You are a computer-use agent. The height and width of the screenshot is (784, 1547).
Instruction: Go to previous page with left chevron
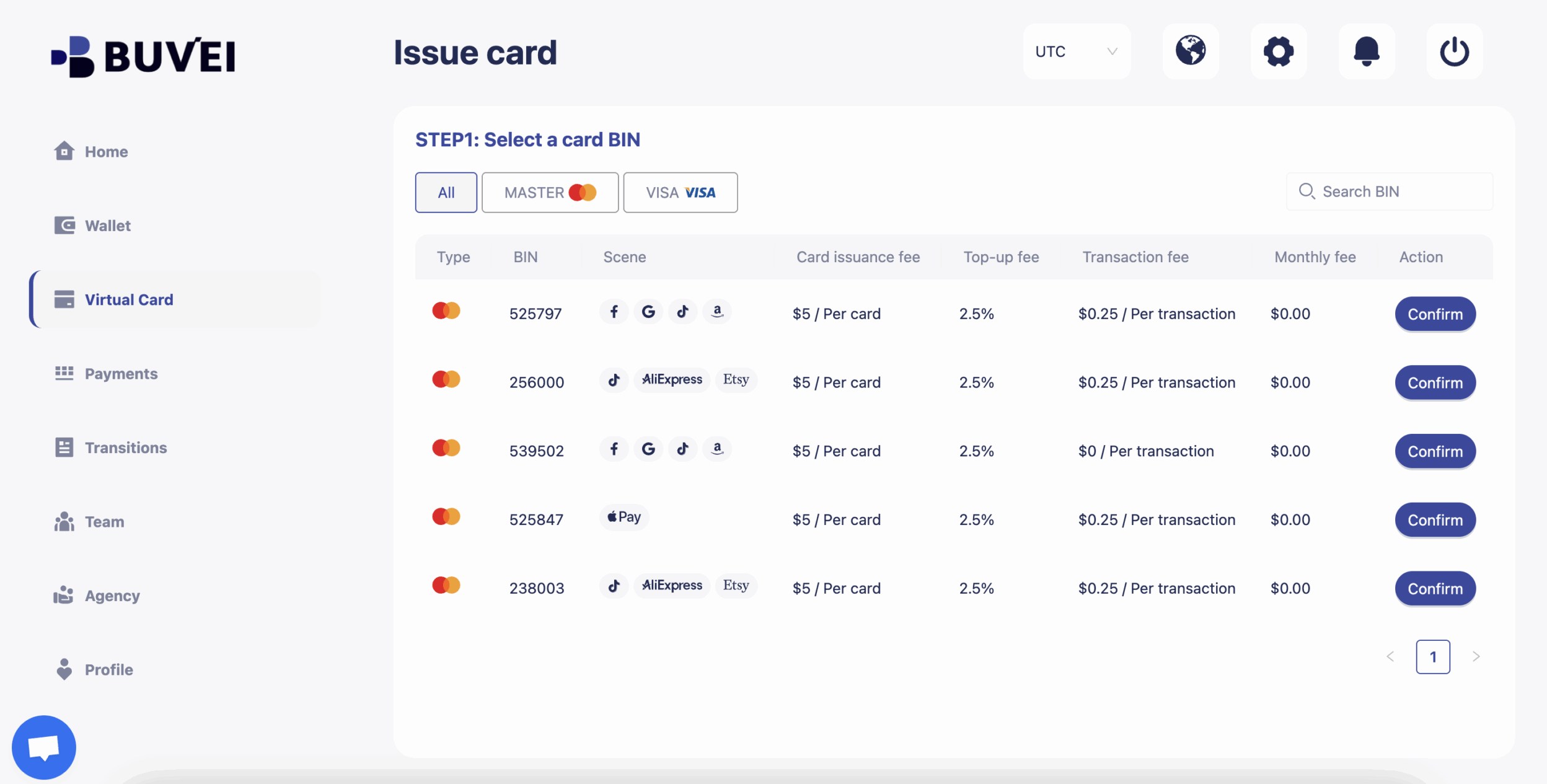click(1390, 656)
